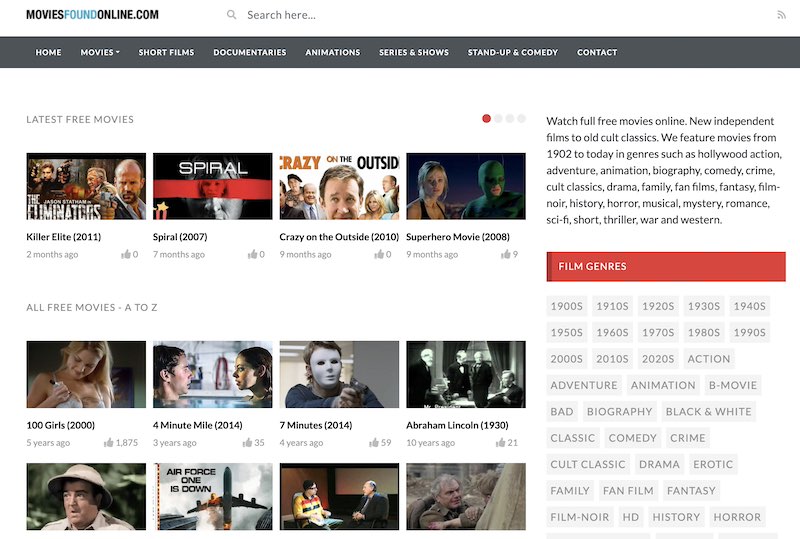Click thumbs-up icon for 100 Girls (2000)
Screen dimensions: 800x539
(x=108, y=442)
